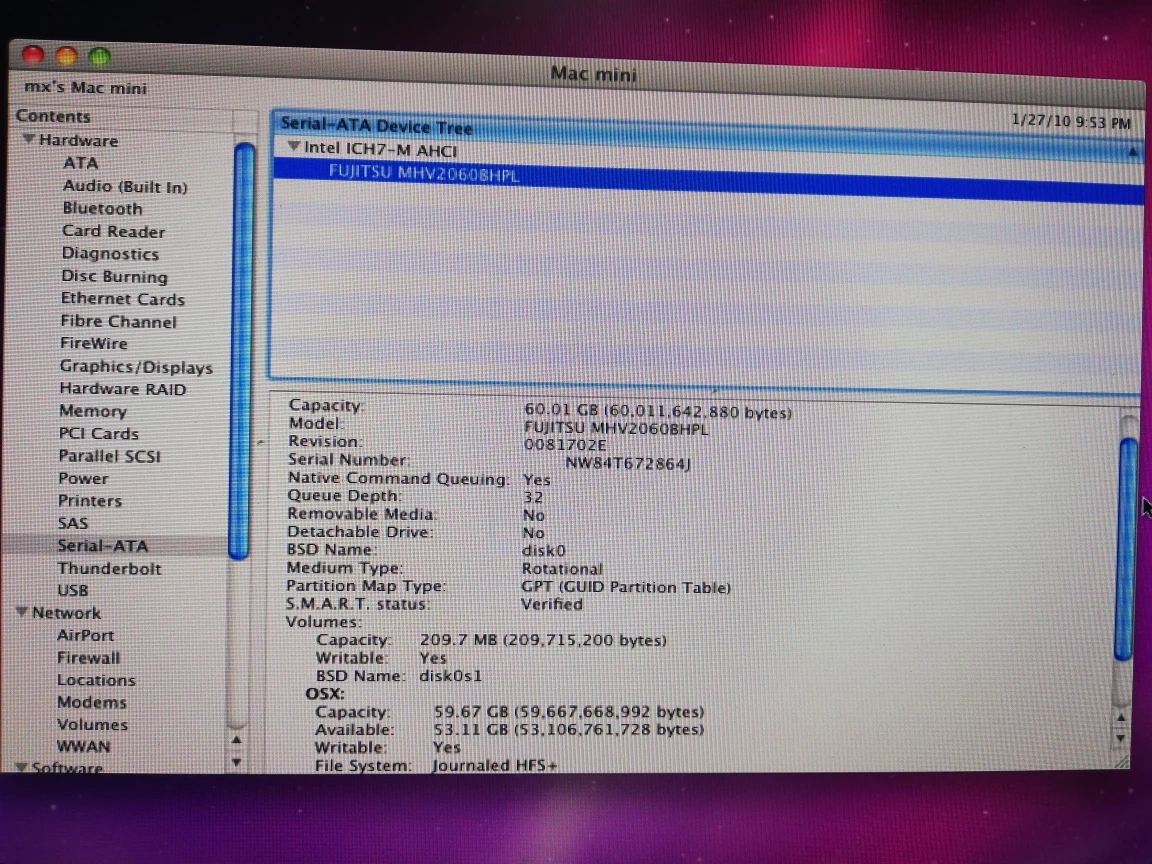The width and height of the screenshot is (1152, 864).
Task: Choose Parallel SCSI in sidebar
Action: pos(109,456)
